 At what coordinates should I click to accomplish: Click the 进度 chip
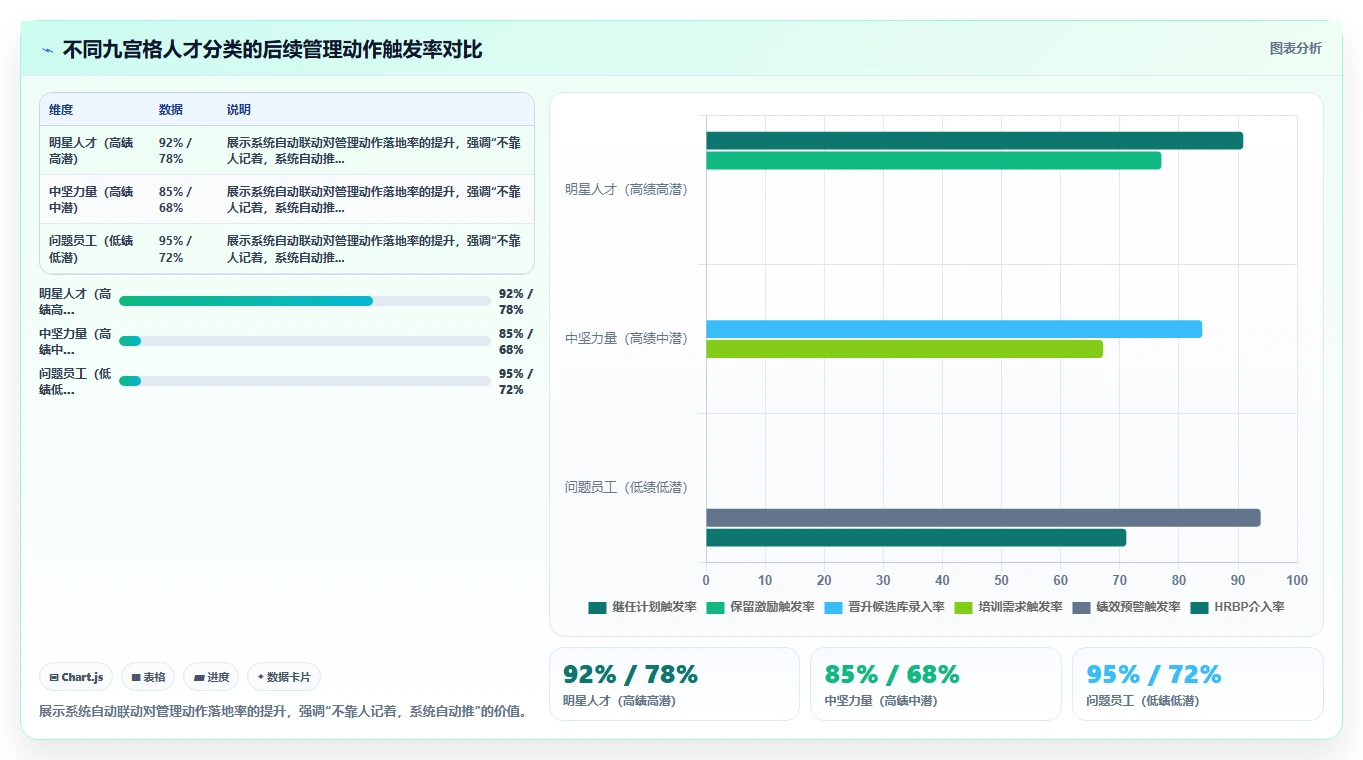pos(211,677)
